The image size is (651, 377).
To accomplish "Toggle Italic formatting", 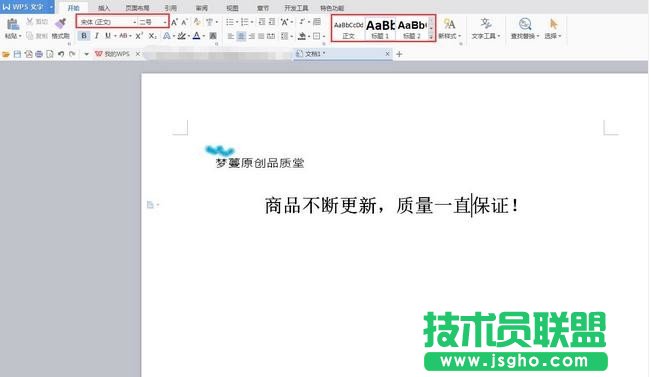I will 96,36.
